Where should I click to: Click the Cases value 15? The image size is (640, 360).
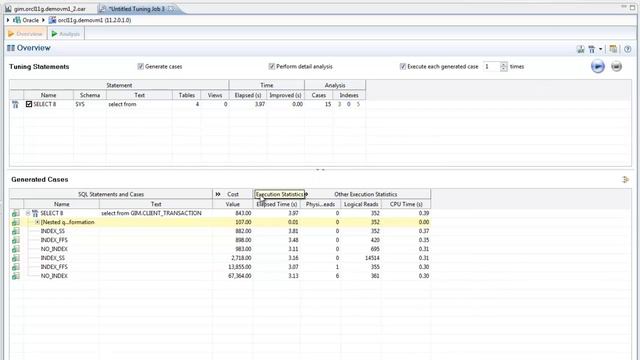[328, 104]
